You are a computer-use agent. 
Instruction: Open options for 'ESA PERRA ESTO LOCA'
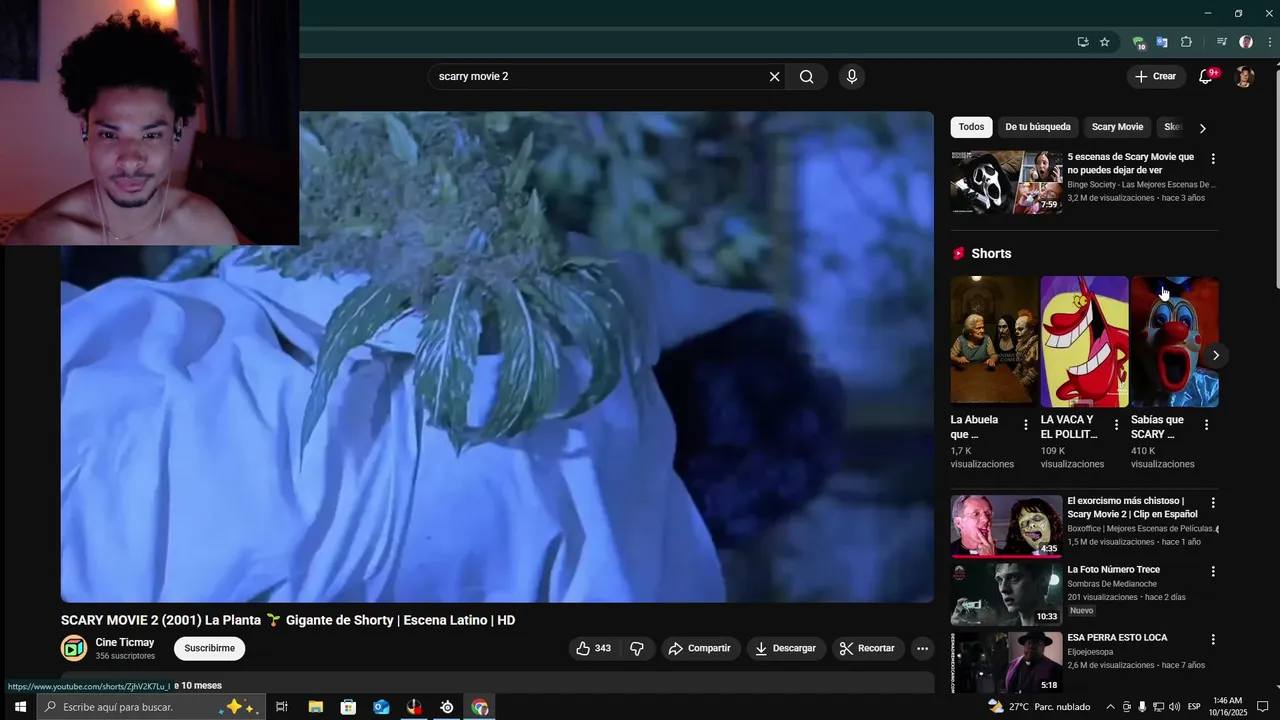point(1213,640)
